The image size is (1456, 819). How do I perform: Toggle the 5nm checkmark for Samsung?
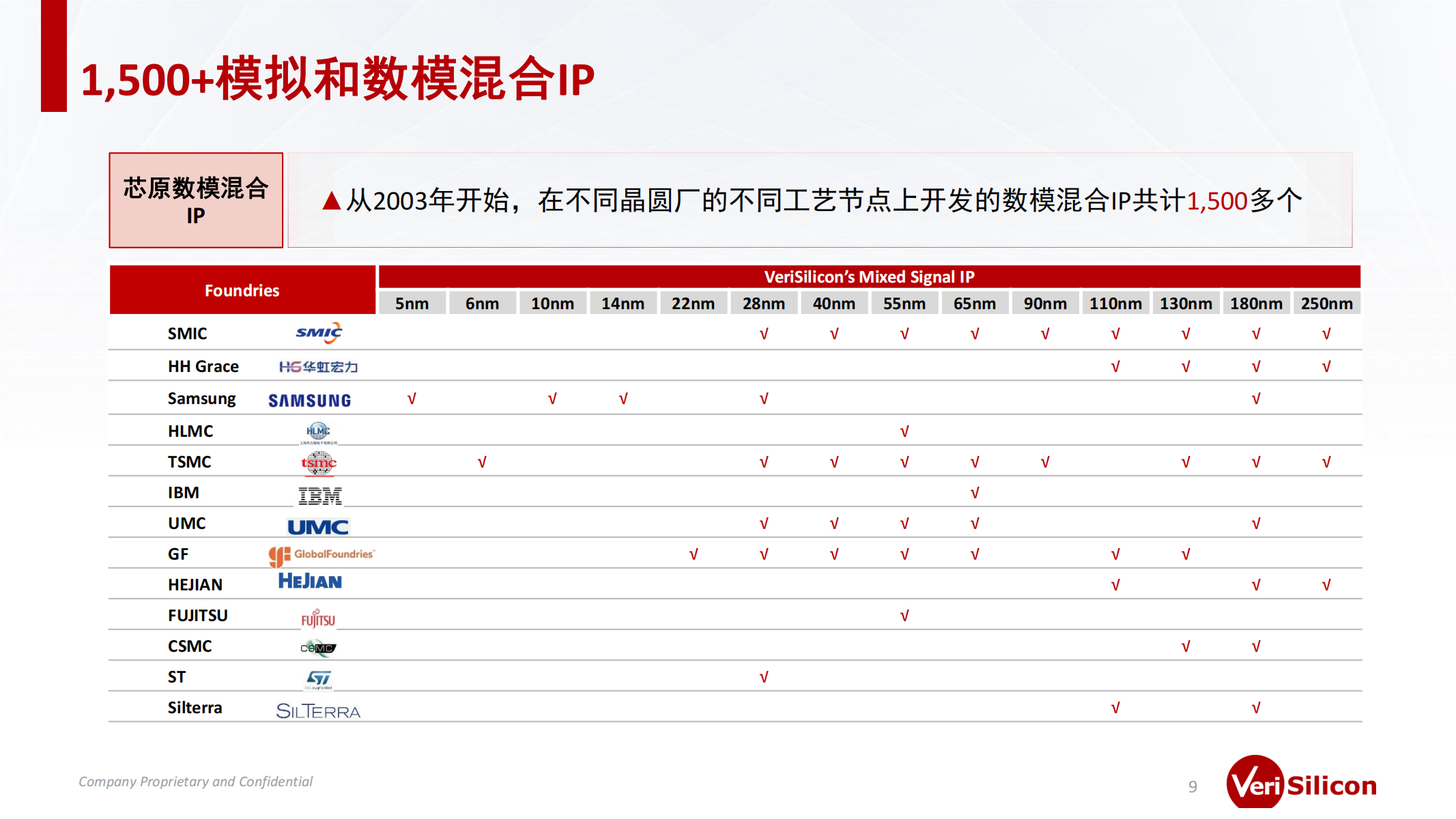point(412,398)
